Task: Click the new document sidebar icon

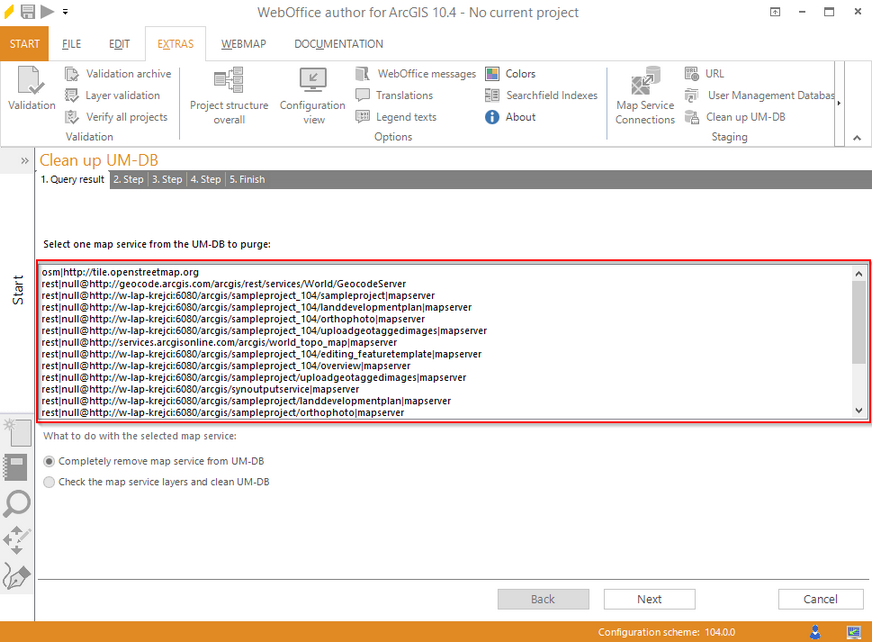Action: [17, 432]
